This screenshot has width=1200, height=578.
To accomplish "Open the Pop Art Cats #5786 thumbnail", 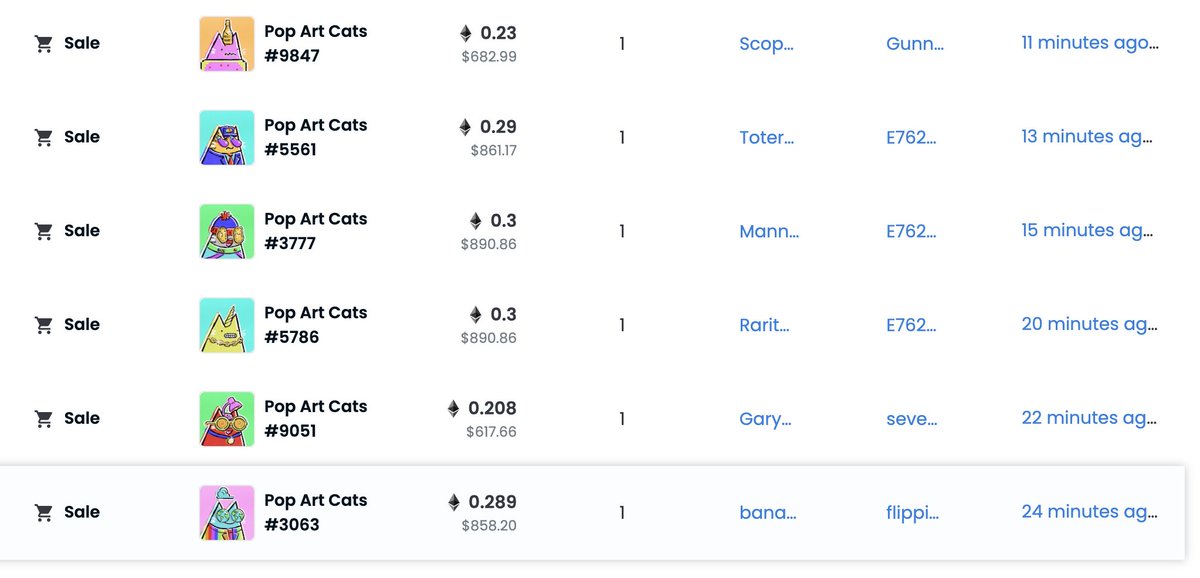I will tap(227, 325).
